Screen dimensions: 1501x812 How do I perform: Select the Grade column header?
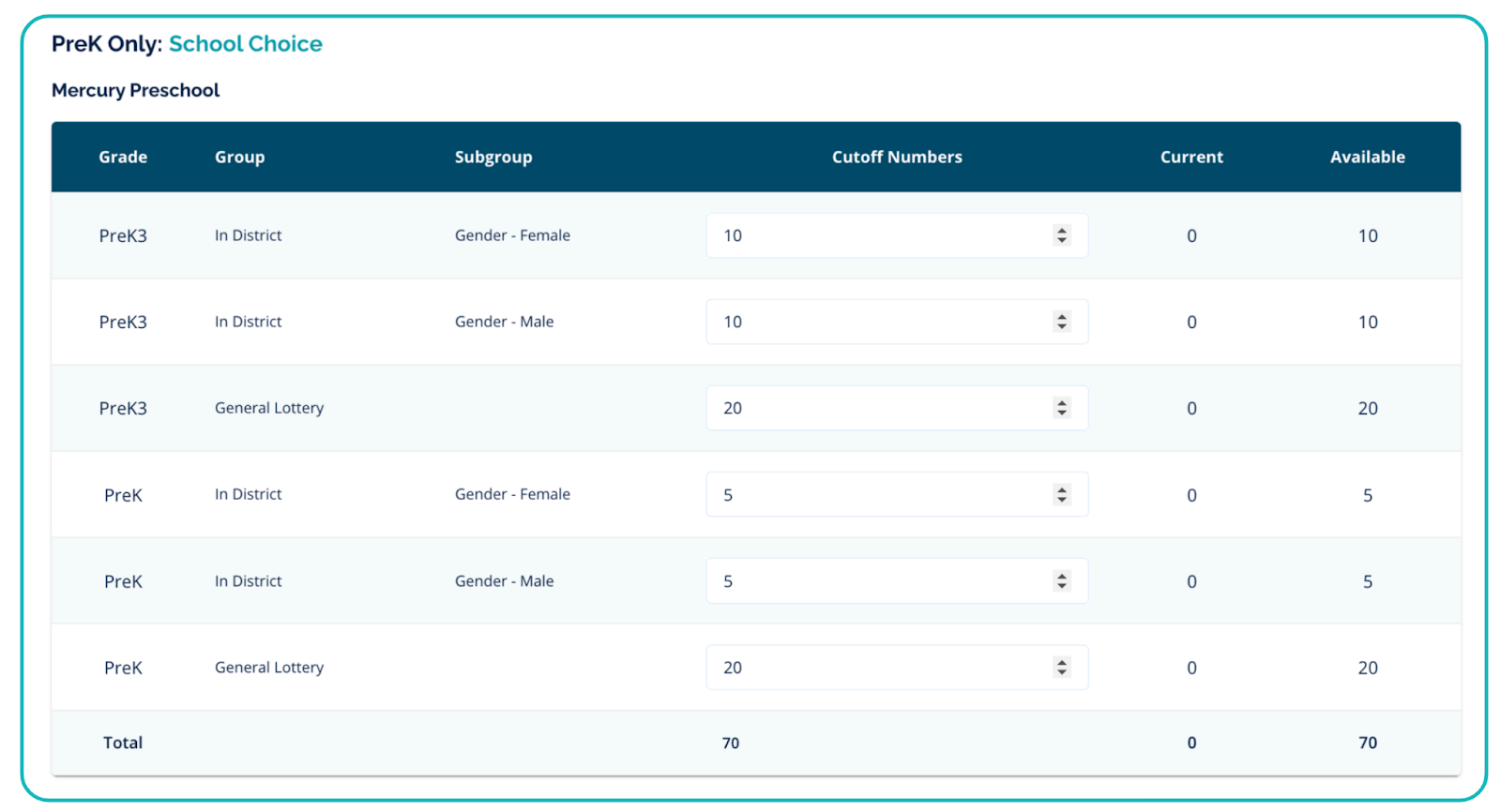123,158
